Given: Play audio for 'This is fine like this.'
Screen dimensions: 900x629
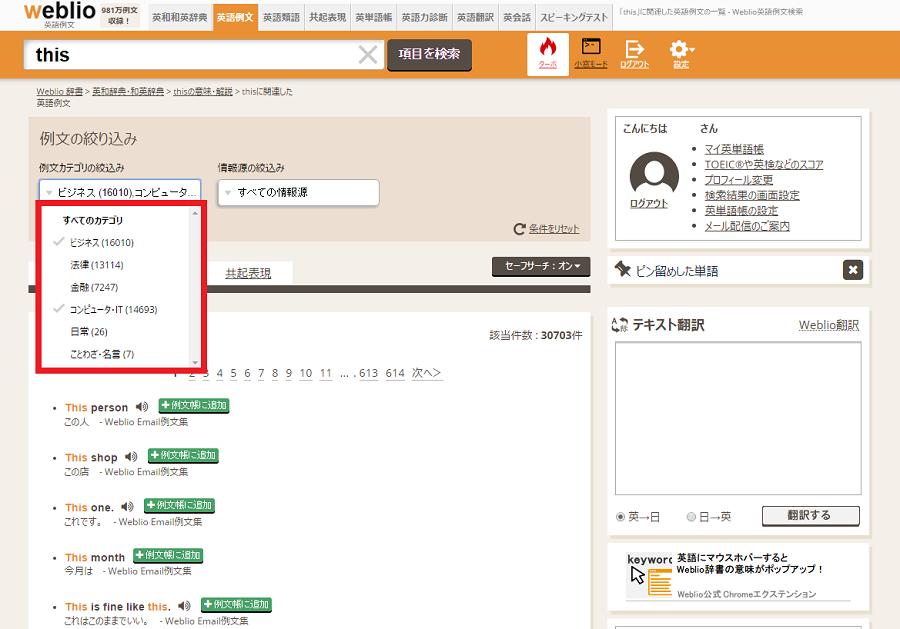Looking at the screenshot, I should coord(184,606).
